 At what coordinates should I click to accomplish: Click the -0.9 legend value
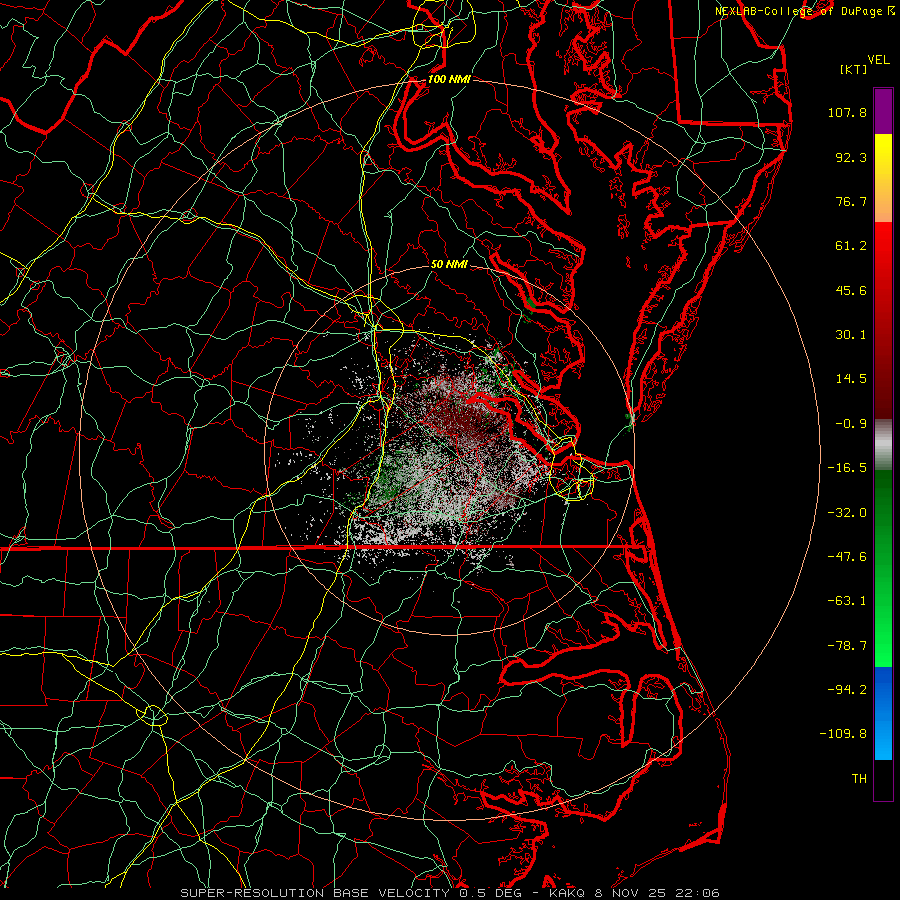[x=851, y=424]
